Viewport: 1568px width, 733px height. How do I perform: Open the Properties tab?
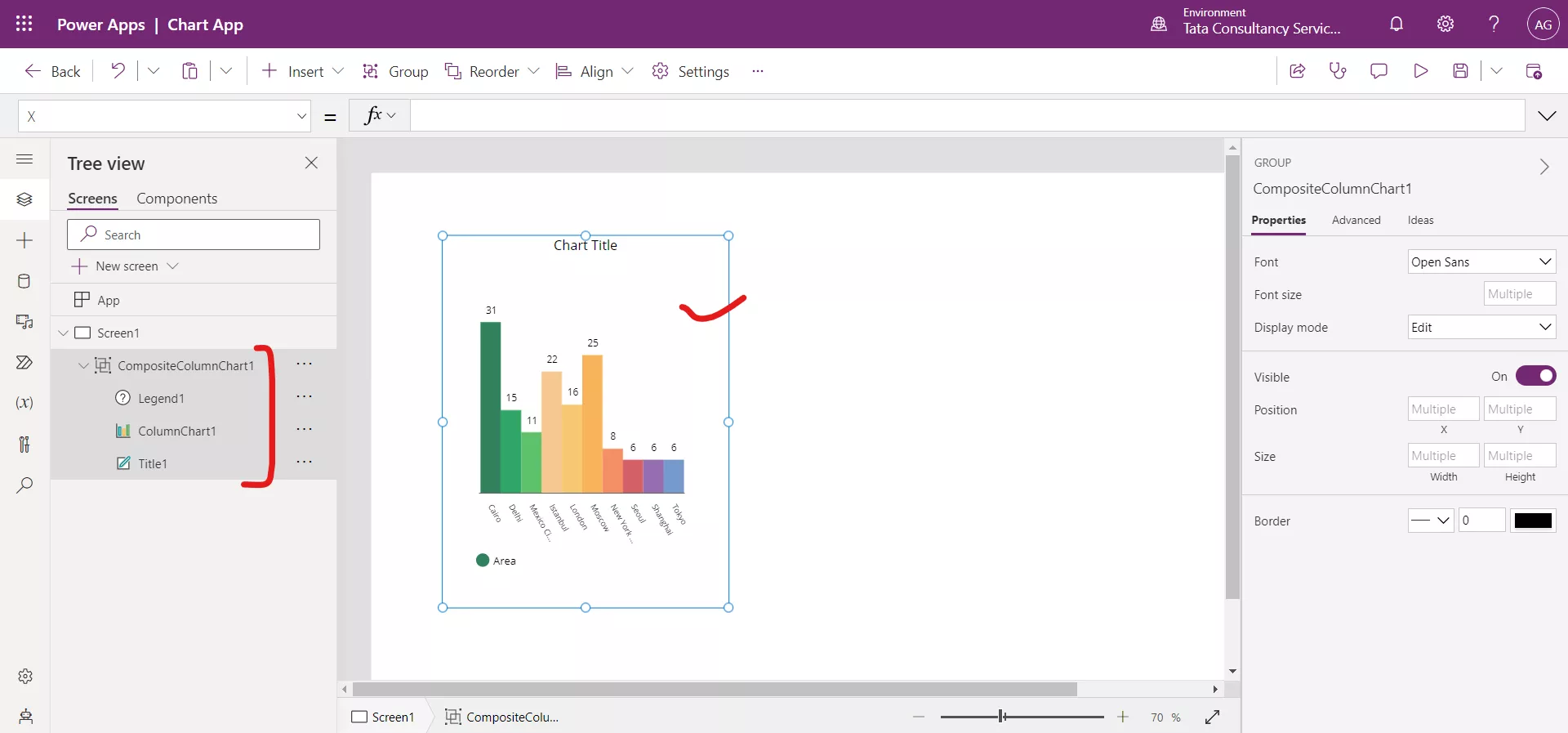(x=1278, y=220)
